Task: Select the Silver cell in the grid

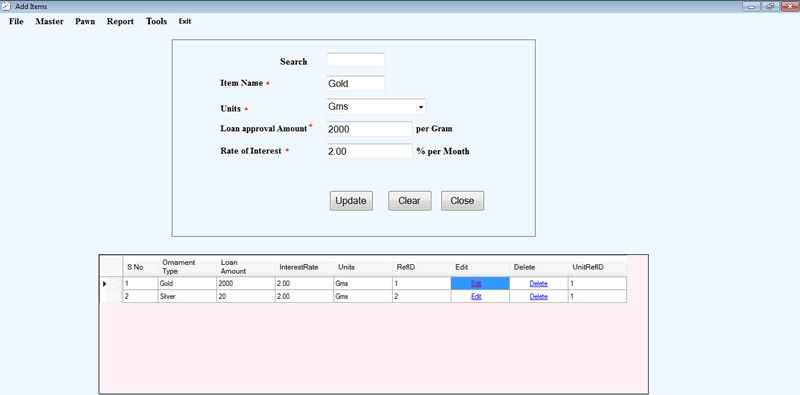Action: pos(187,296)
